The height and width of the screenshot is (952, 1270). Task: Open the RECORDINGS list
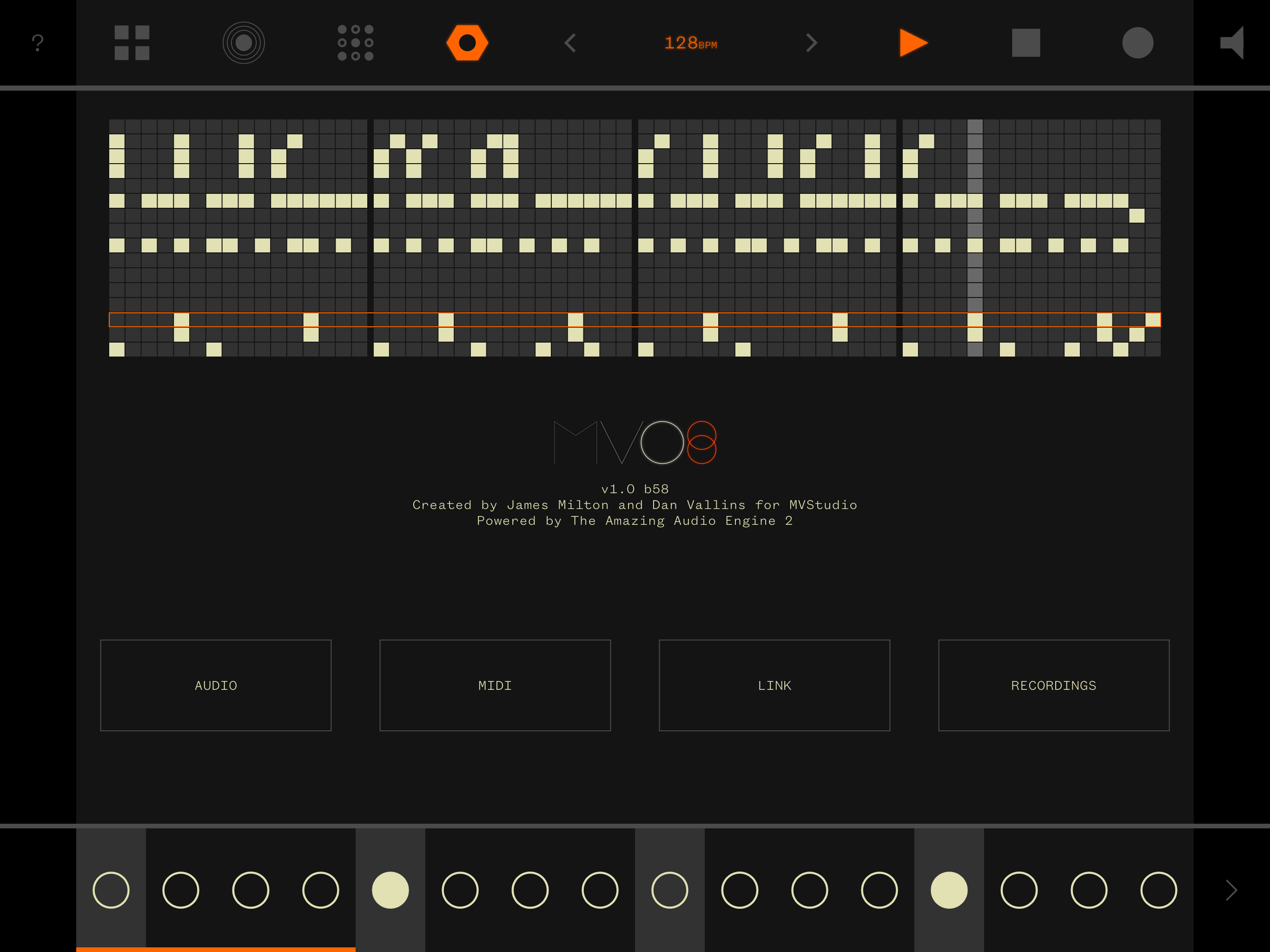point(1053,685)
